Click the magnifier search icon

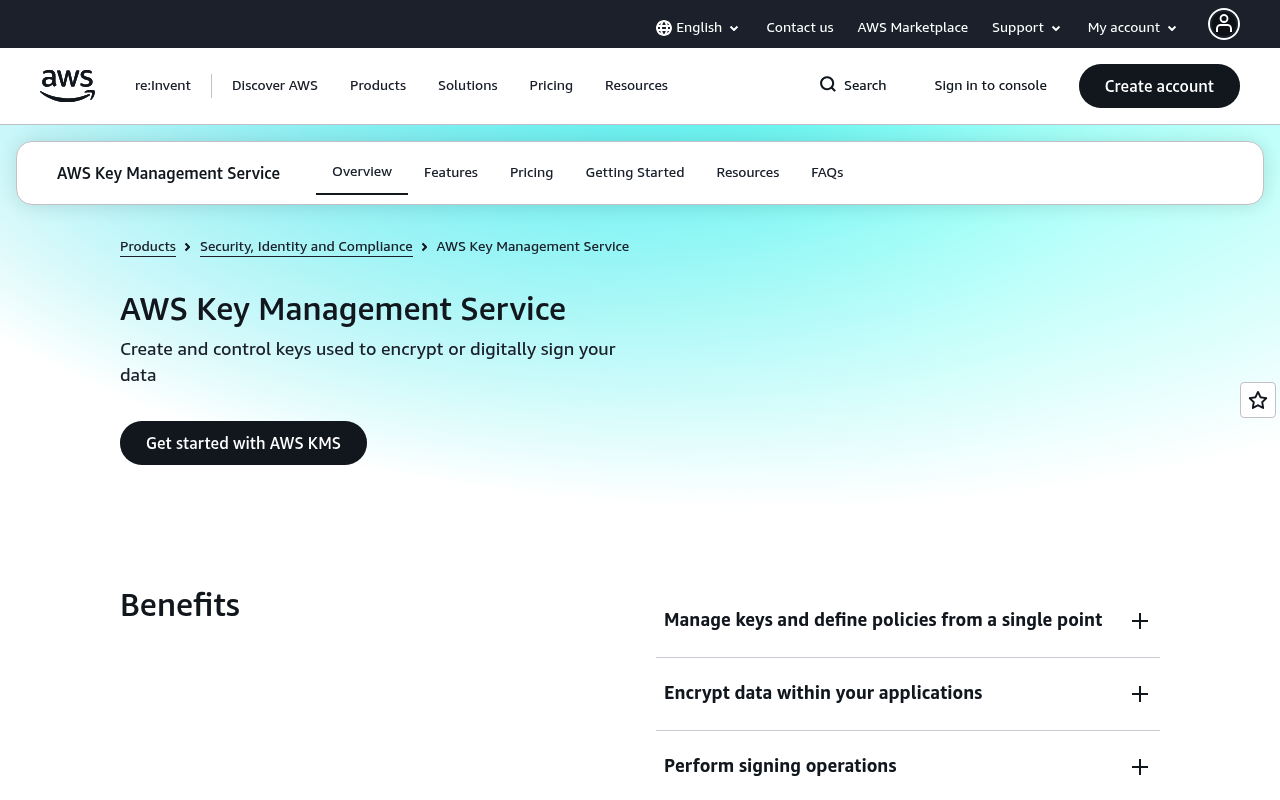(828, 85)
